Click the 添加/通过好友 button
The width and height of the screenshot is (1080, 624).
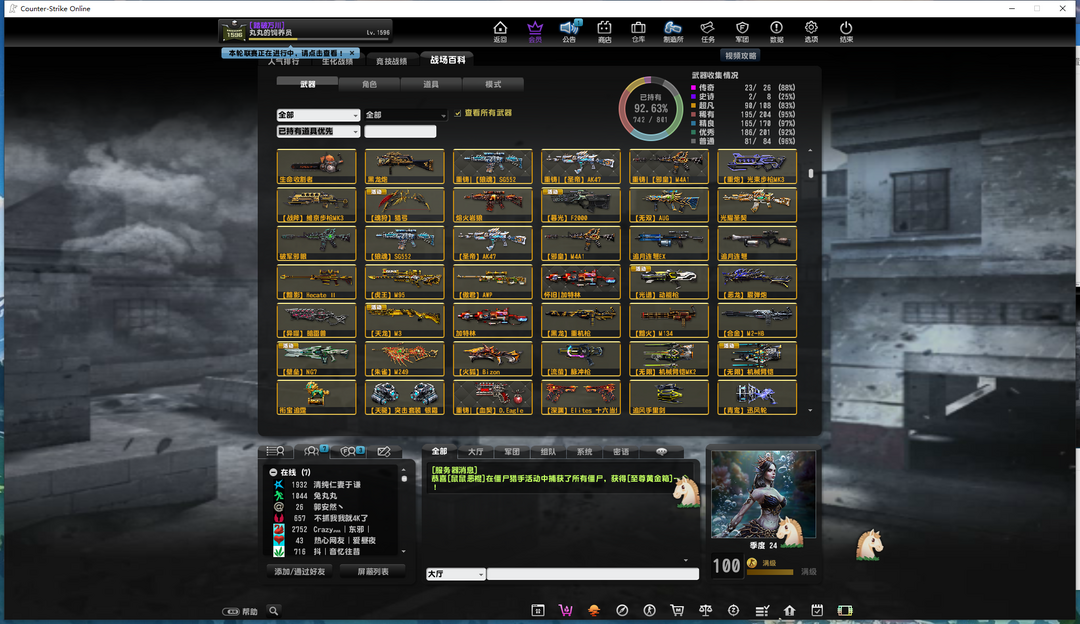[300, 572]
